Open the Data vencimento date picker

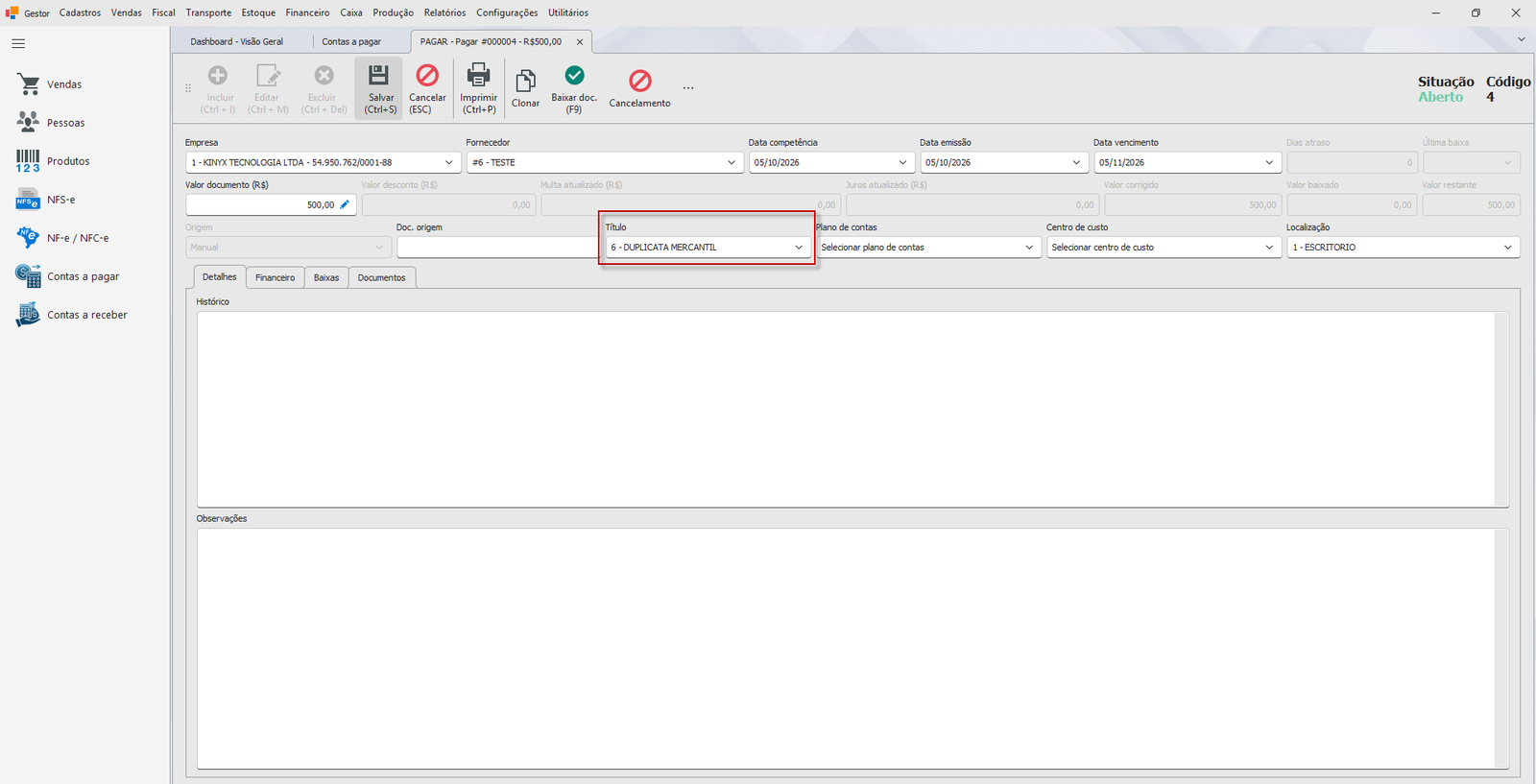pyautogui.click(x=1269, y=163)
